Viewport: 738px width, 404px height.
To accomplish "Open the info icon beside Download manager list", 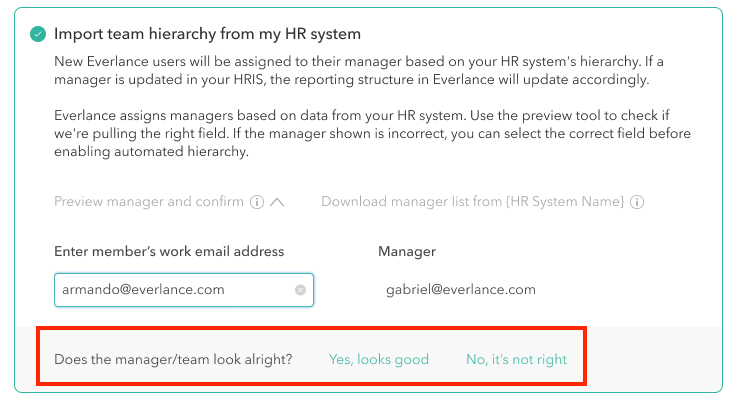I will pyautogui.click(x=637, y=202).
